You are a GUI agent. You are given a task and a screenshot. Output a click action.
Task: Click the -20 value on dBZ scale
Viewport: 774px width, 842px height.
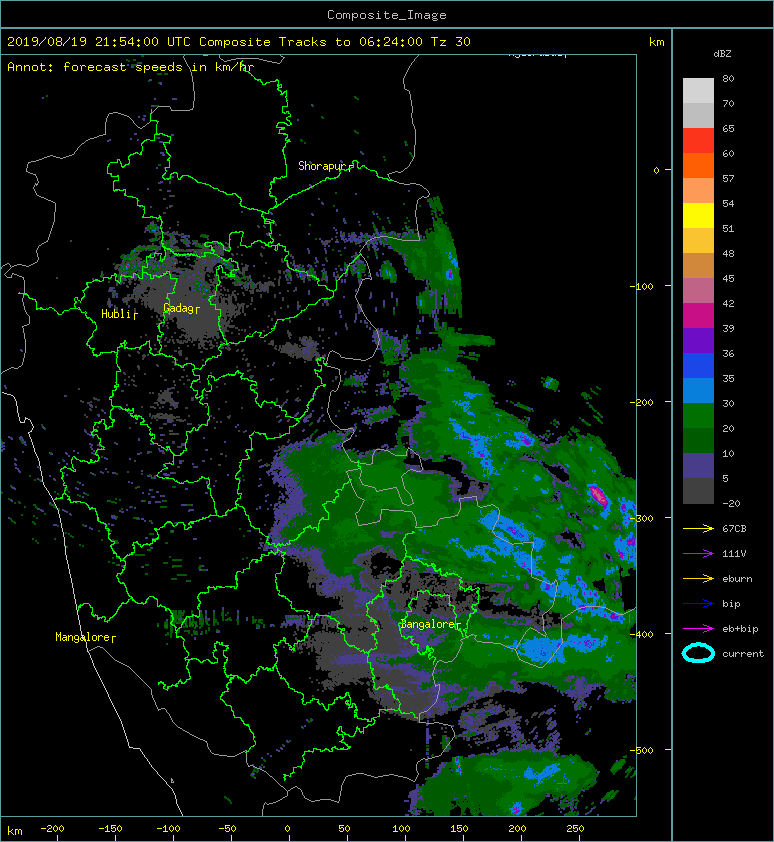(x=732, y=503)
